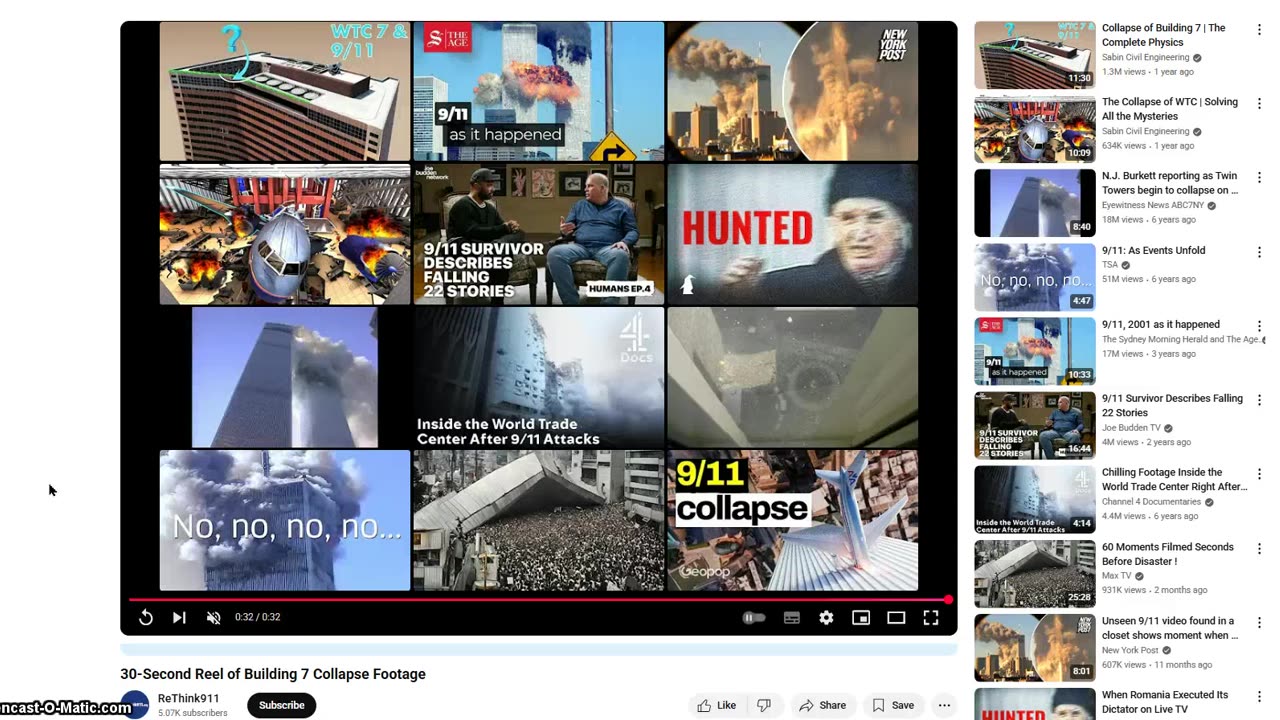Open 'Unseen 9/11 video found' sidebar title
1280x720 pixels.
tap(1170, 628)
